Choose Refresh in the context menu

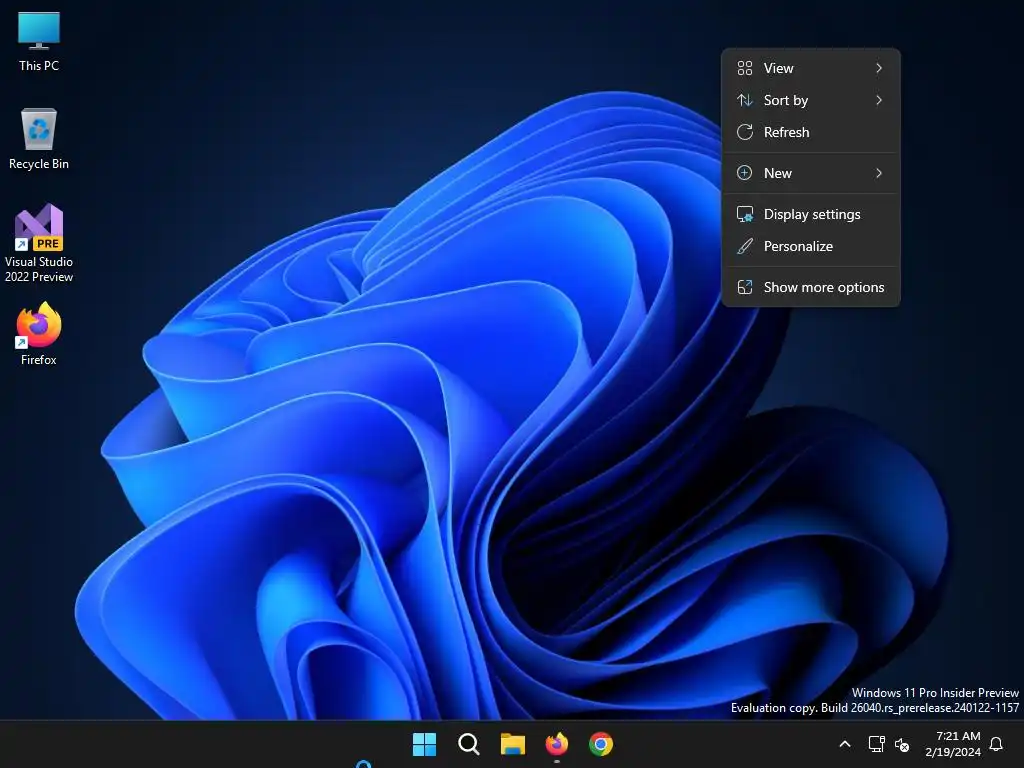810,132
